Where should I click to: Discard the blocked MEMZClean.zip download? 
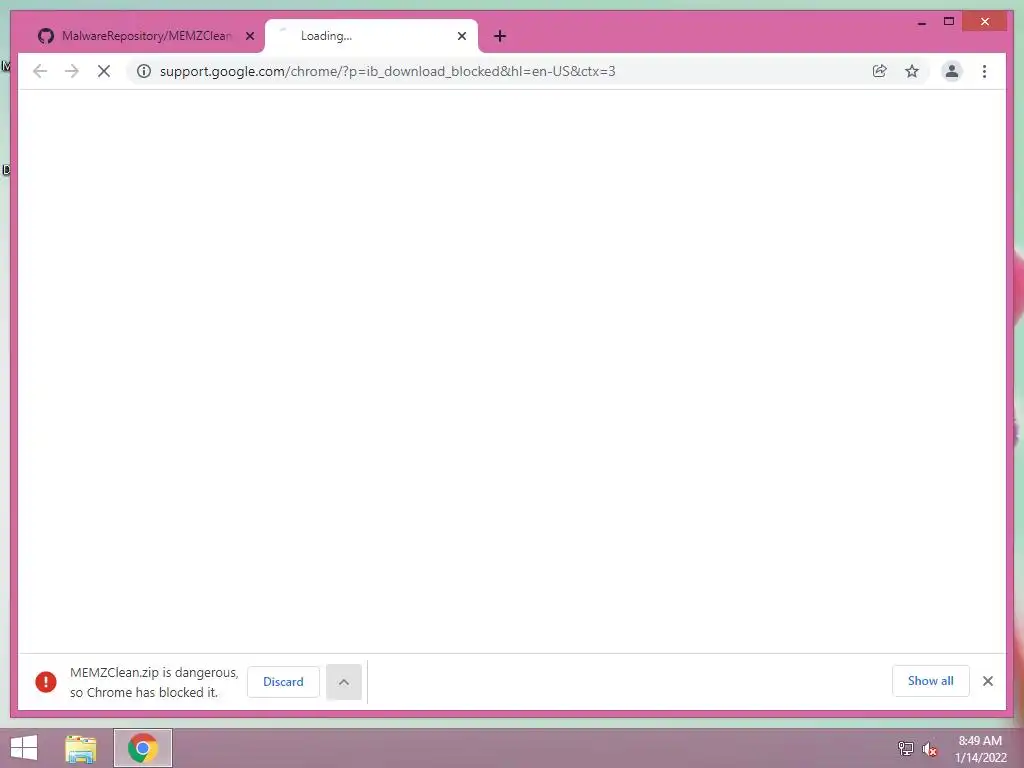click(x=283, y=682)
